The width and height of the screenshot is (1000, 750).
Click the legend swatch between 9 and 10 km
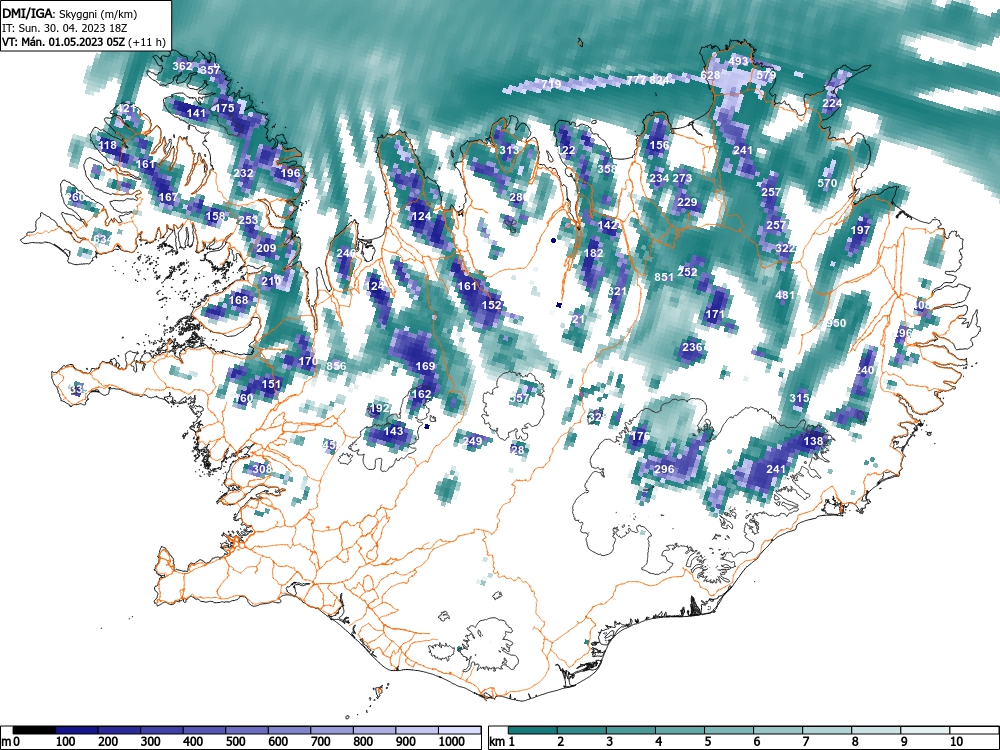[x=925, y=730]
